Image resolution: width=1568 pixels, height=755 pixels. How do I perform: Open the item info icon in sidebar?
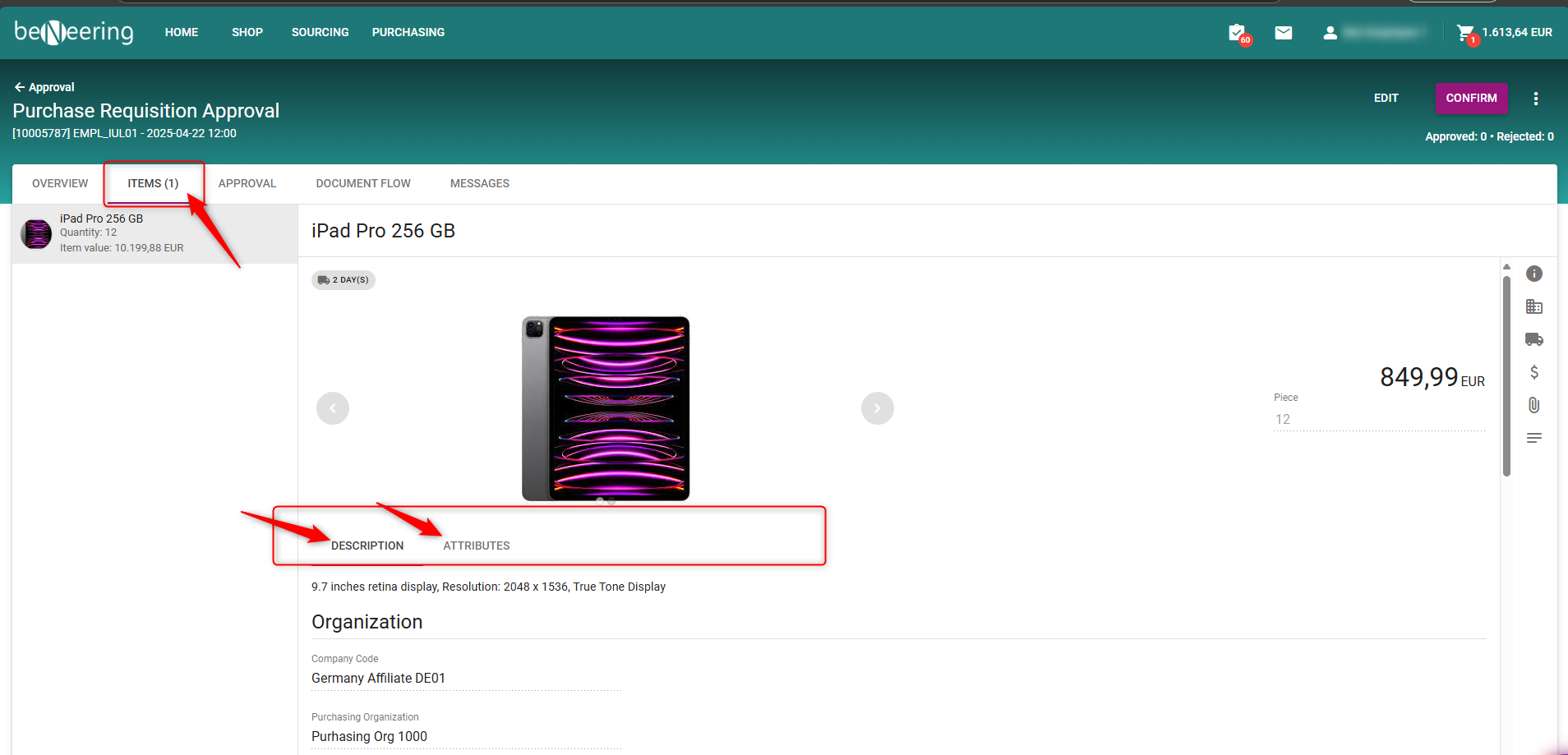click(1533, 274)
